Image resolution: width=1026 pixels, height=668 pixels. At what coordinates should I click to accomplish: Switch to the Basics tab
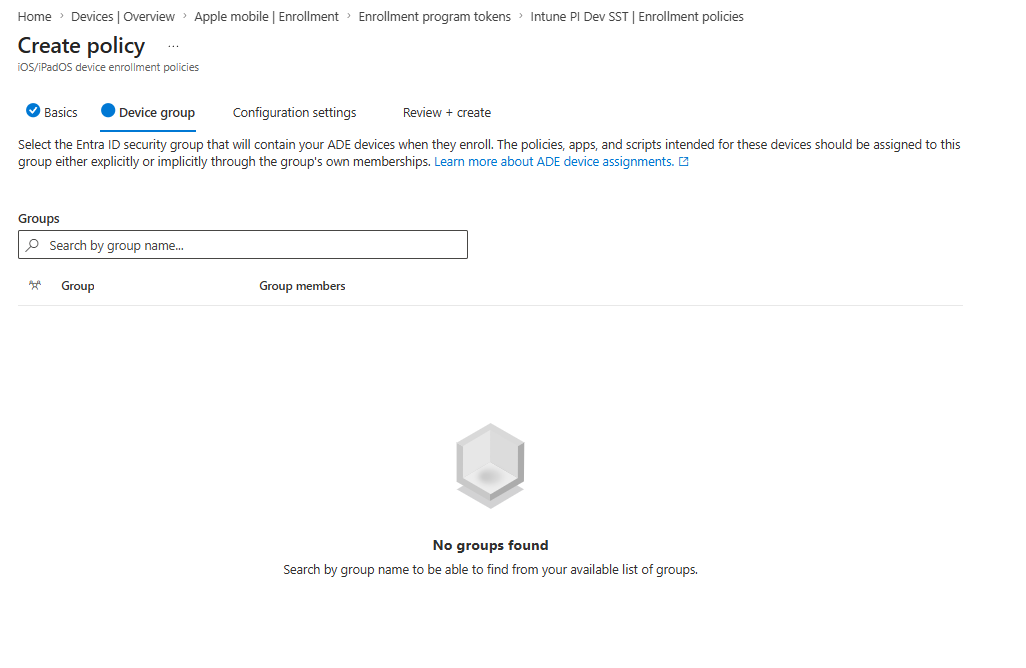(52, 113)
